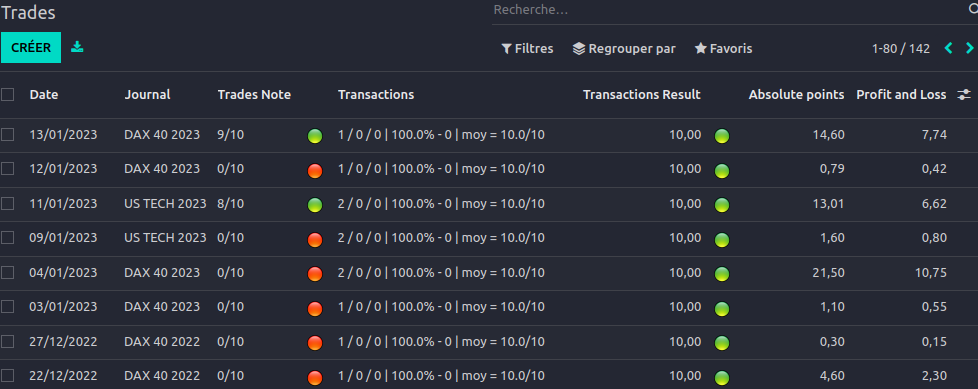The image size is (978, 389).
Task: Select checkbox for 27/12/2022 trade
Action: pos(7,342)
